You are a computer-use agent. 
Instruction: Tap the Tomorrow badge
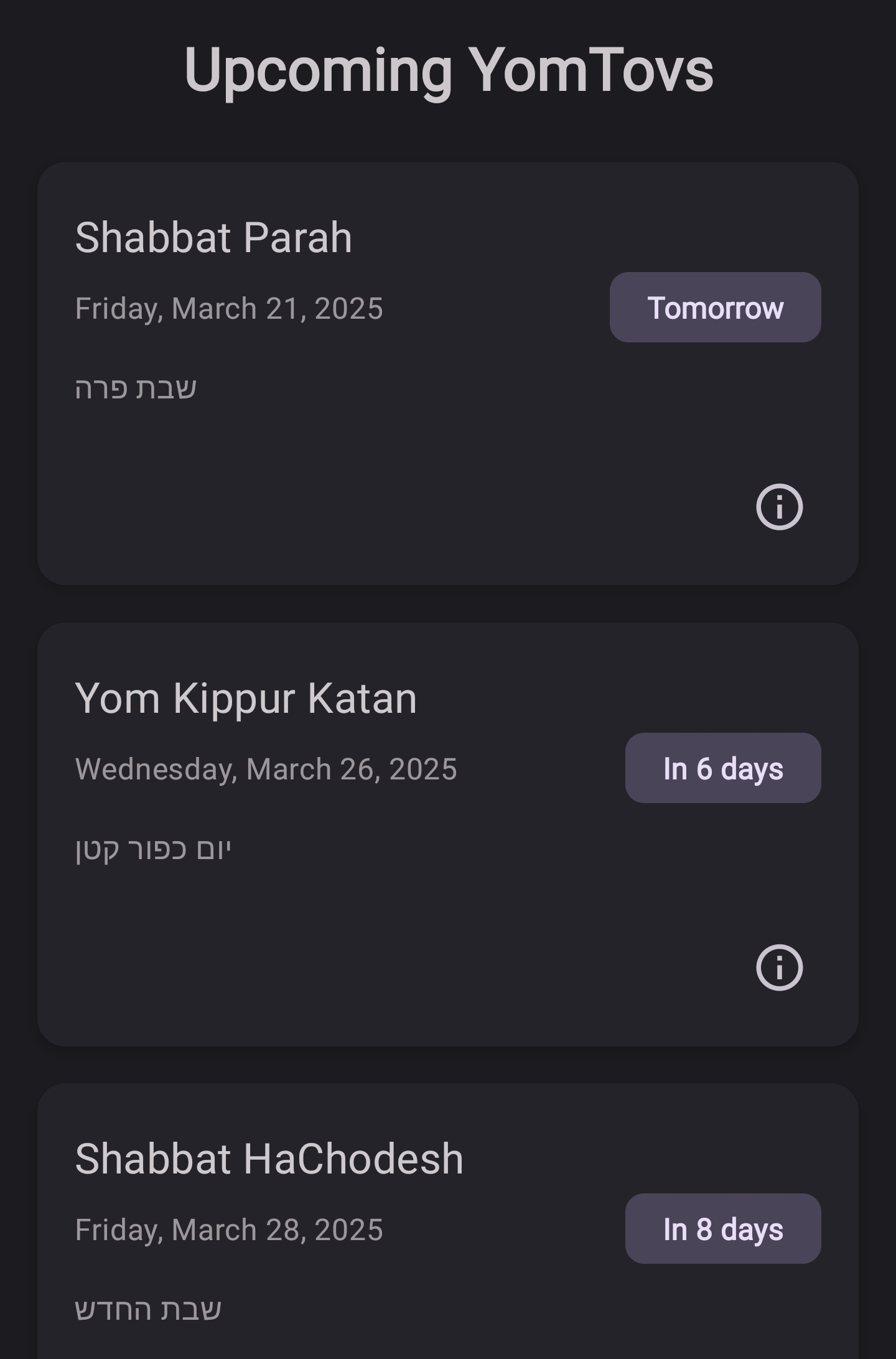pos(716,307)
